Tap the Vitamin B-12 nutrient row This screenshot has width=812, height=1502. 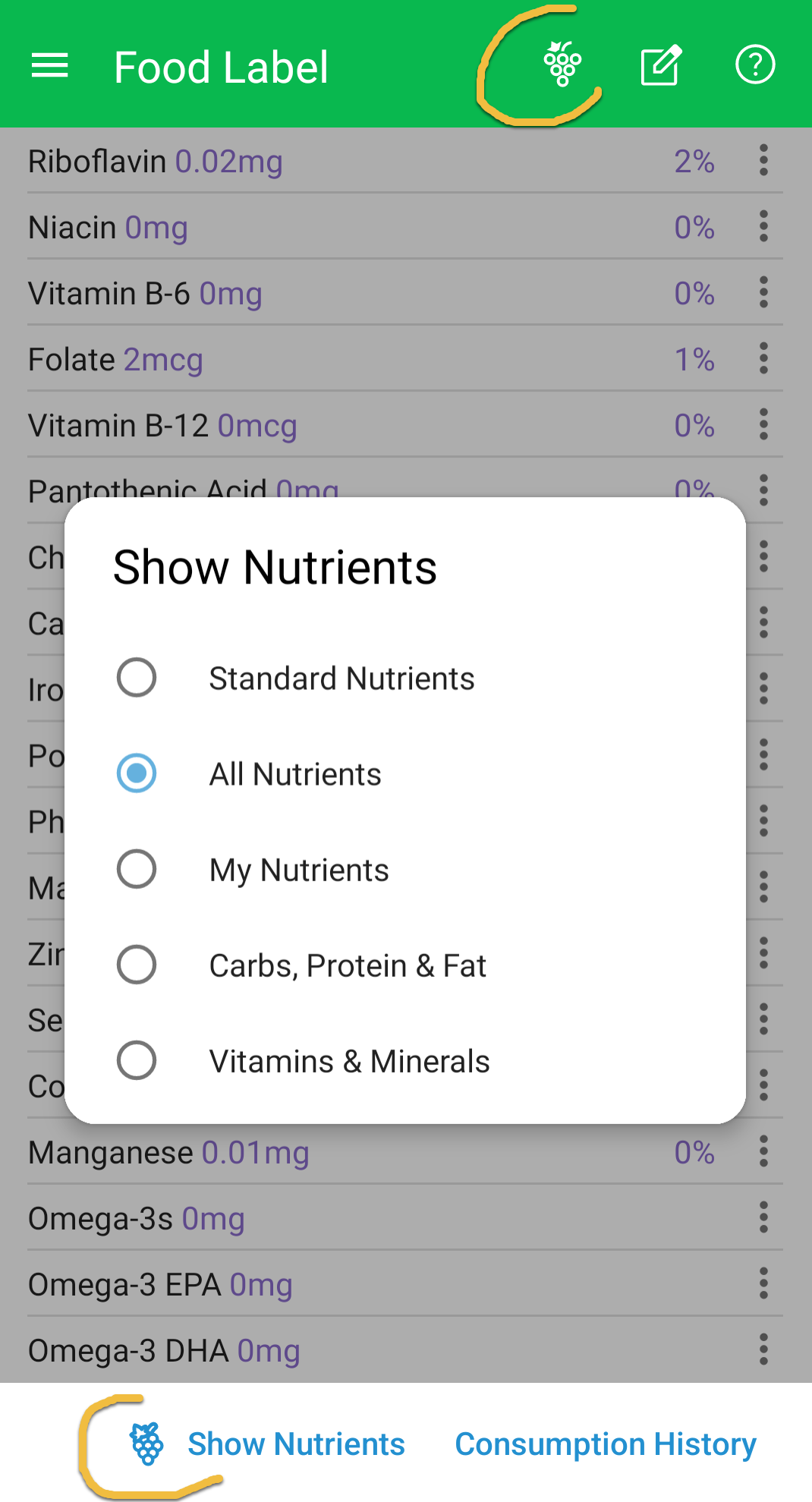click(x=304, y=426)
